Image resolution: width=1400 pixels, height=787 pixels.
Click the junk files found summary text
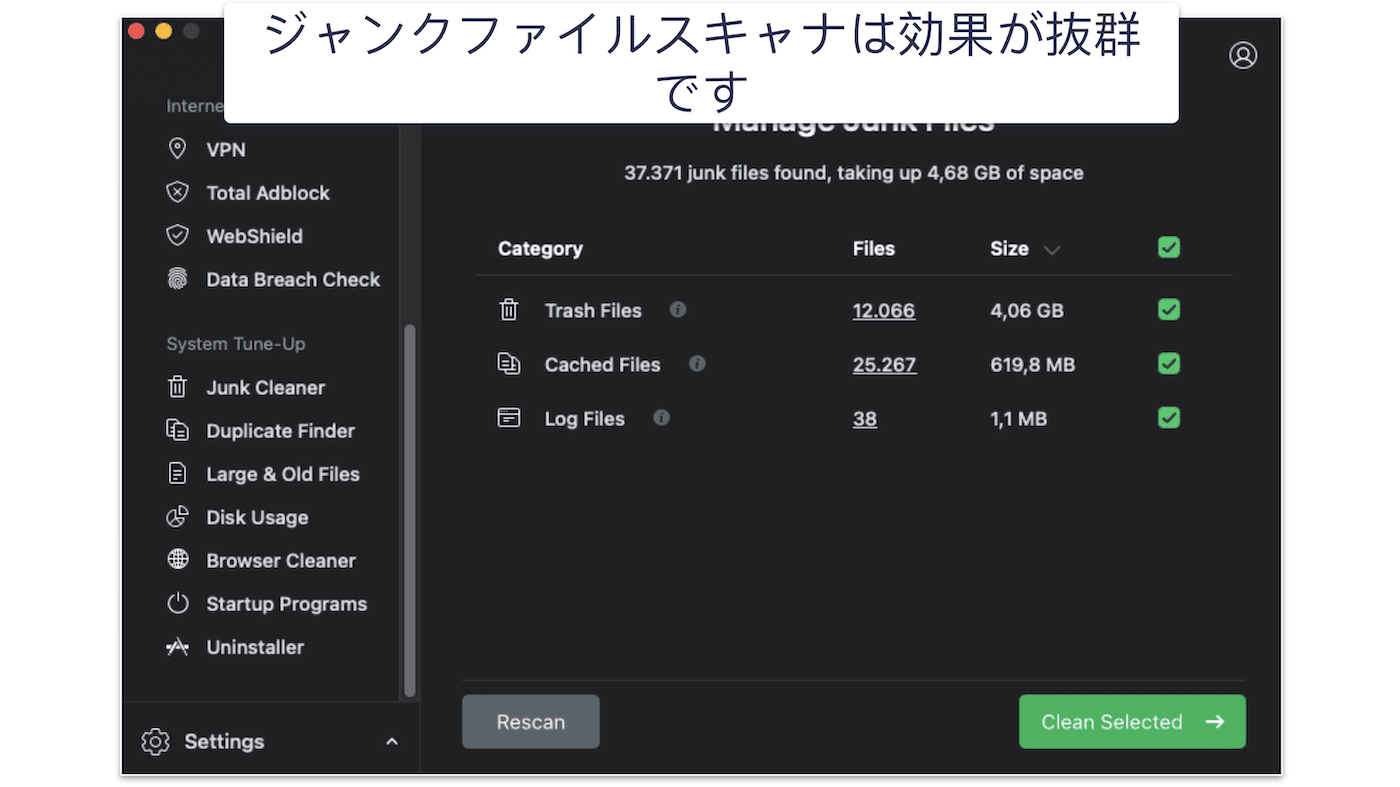click(x=854, y=172)
